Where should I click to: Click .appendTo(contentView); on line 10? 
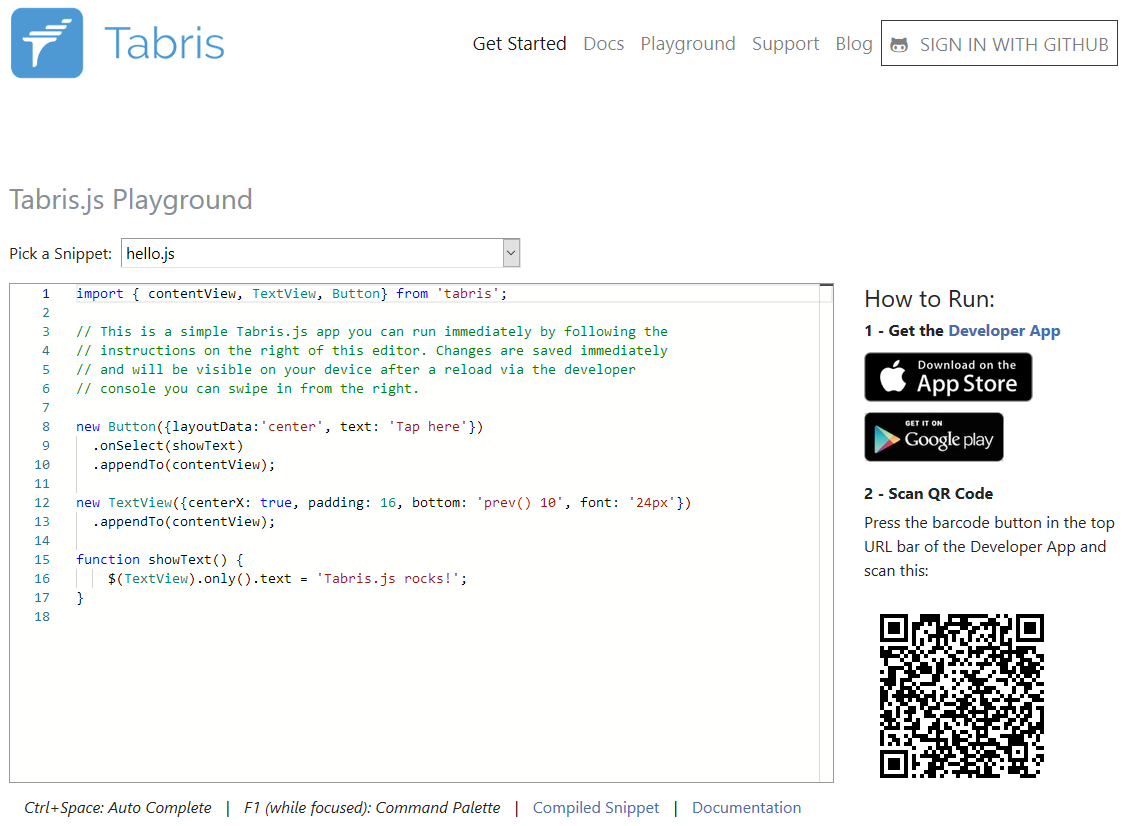click(184, 465)
